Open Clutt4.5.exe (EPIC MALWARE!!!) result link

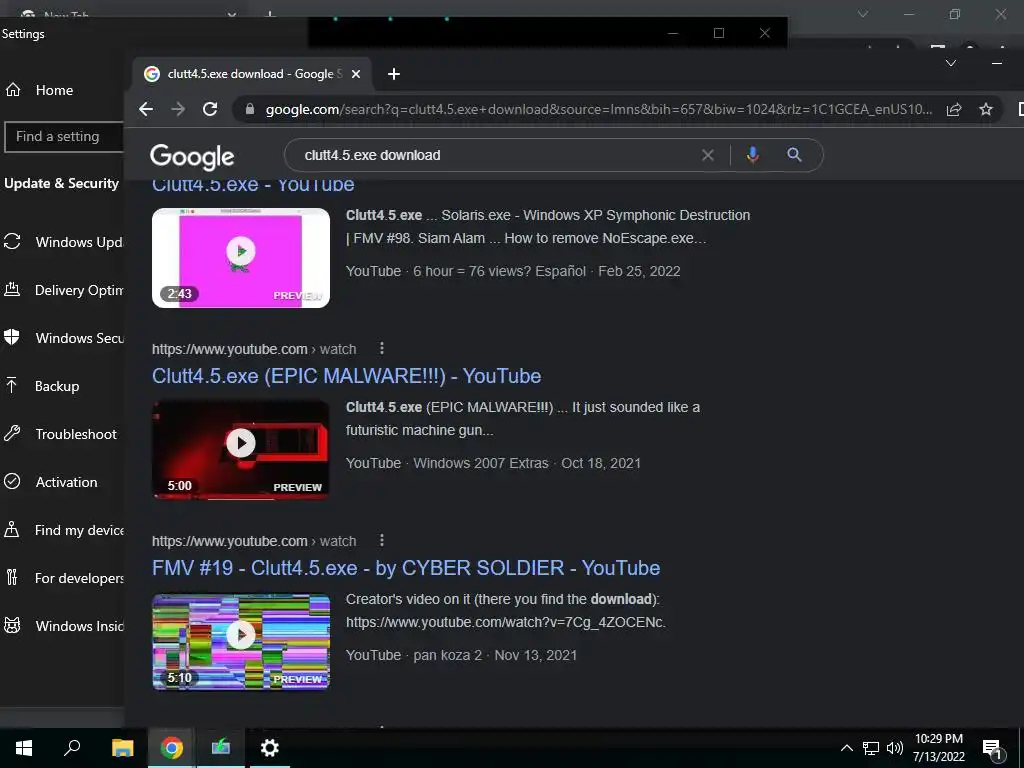pos(347,376)
